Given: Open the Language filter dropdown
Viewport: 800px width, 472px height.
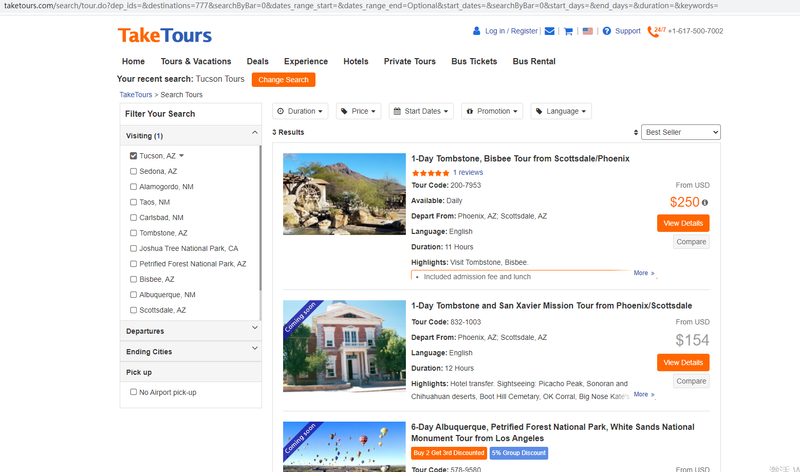Looking at the screenshot, I should tap(561, 111).
